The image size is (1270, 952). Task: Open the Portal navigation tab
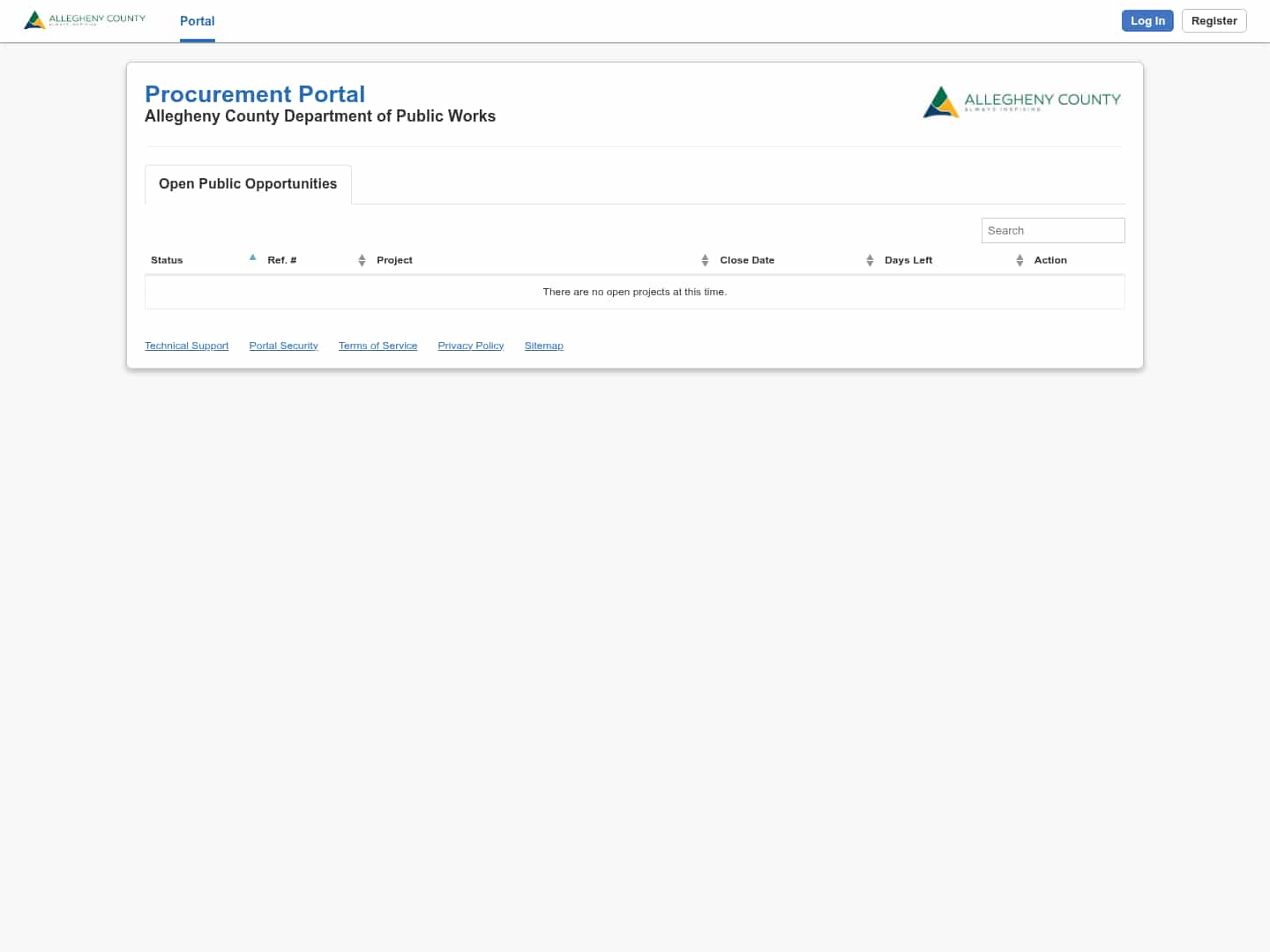[x=198, y=21]
